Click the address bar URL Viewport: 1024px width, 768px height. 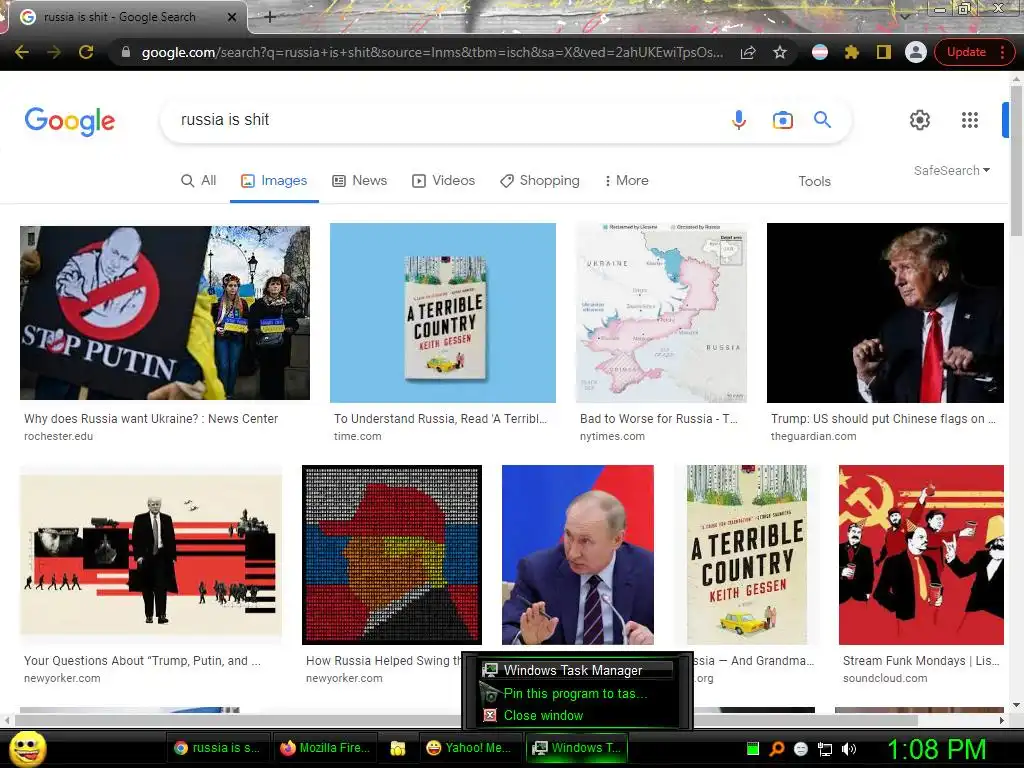pos(432,52)
